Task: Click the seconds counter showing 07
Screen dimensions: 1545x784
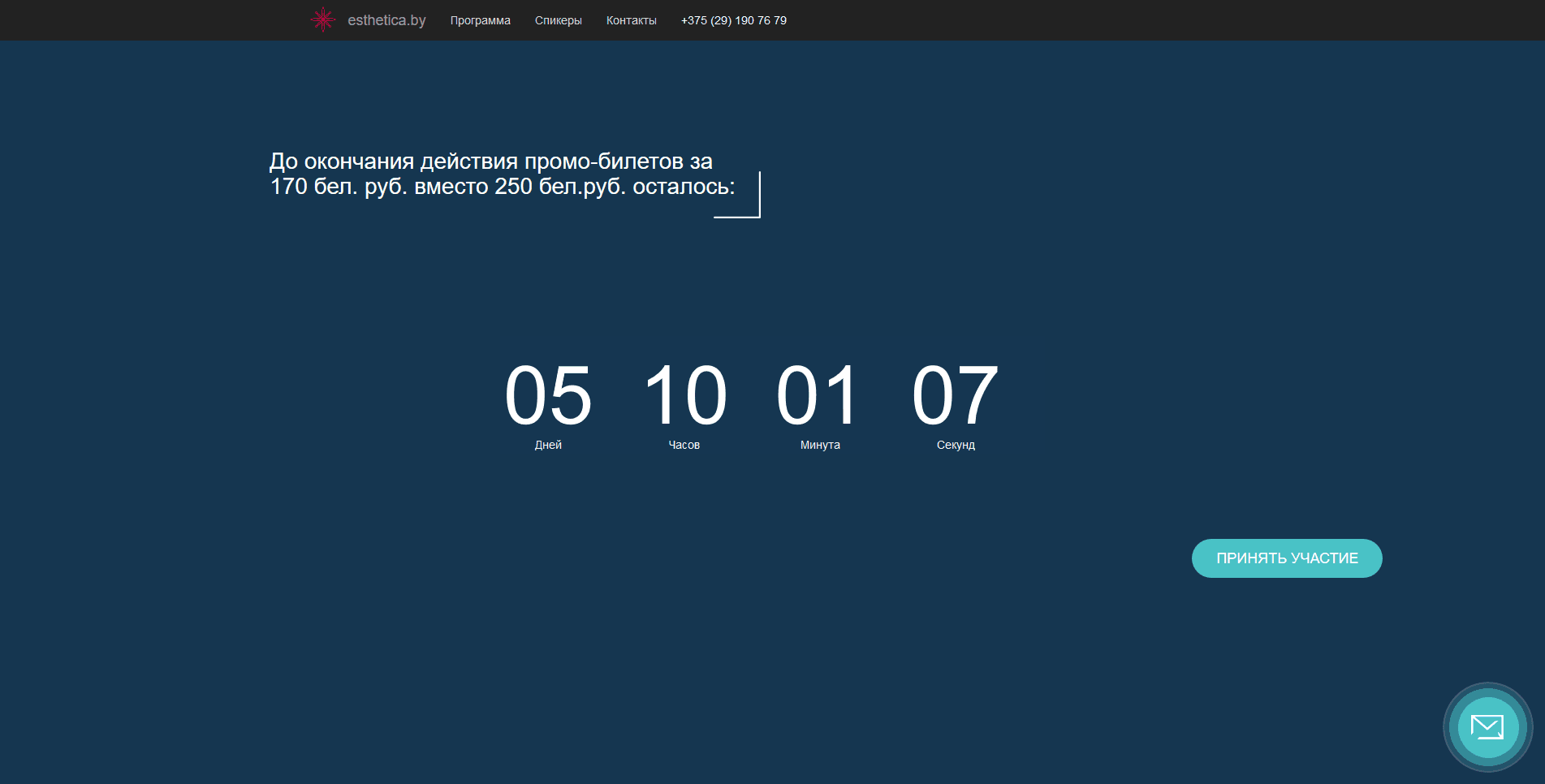Action: click(955, 395)
